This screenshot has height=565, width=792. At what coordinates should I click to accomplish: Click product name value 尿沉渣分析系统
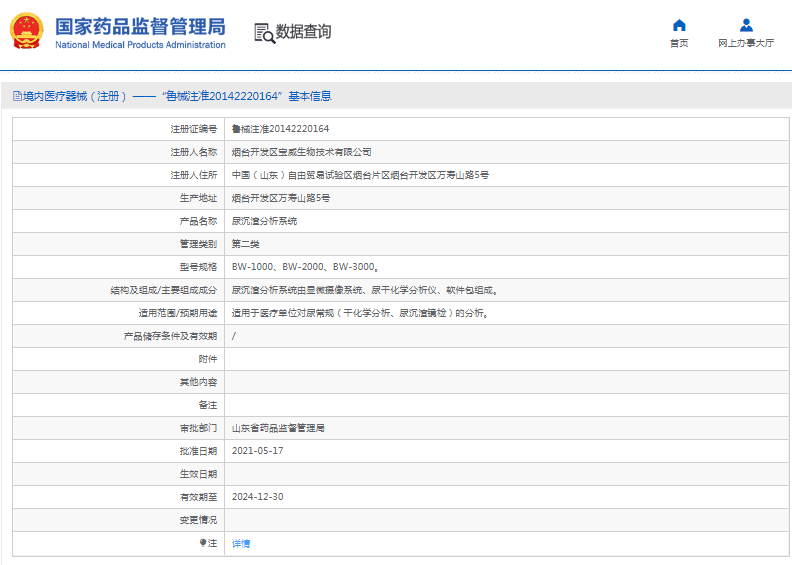click(x=264, y=221)
